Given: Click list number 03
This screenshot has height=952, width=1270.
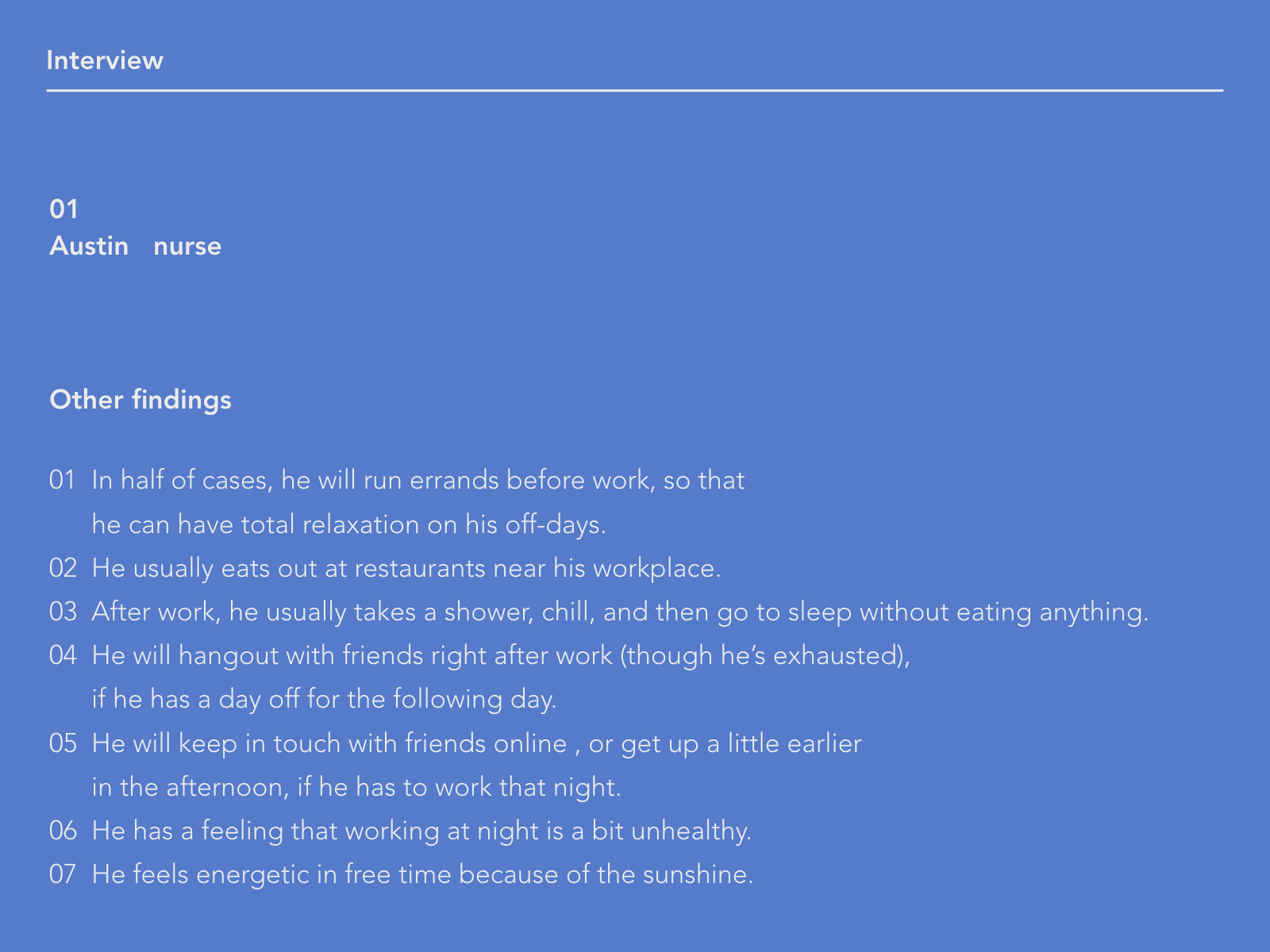Looking at the screenshot, I should (63, 612).
